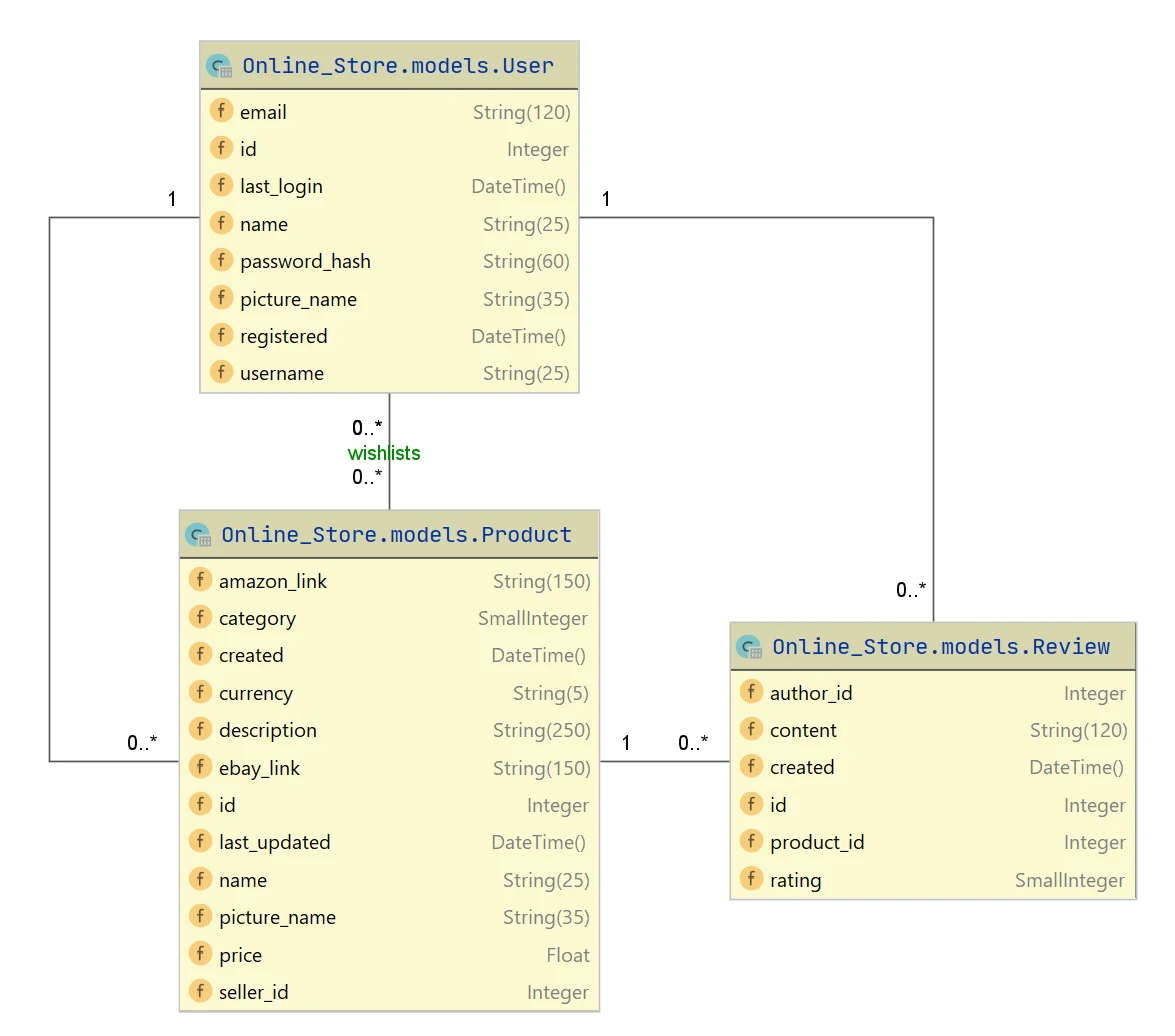Select the description field in Product
Image resolution: width=1175 pixels, height=1036 pixels.
point(267,730)
